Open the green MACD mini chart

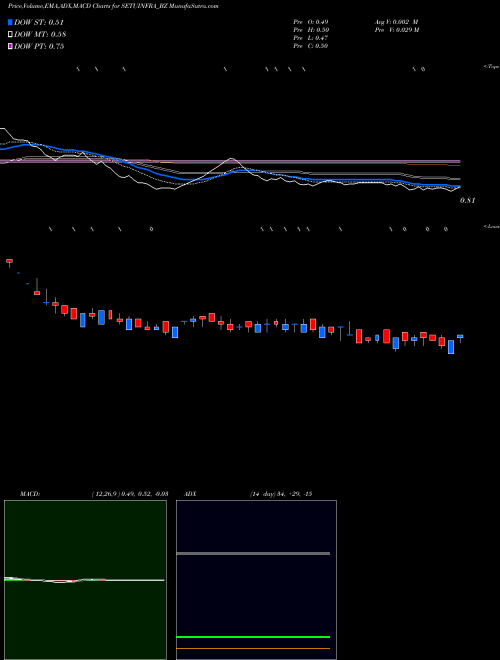[x=85, y=580]
